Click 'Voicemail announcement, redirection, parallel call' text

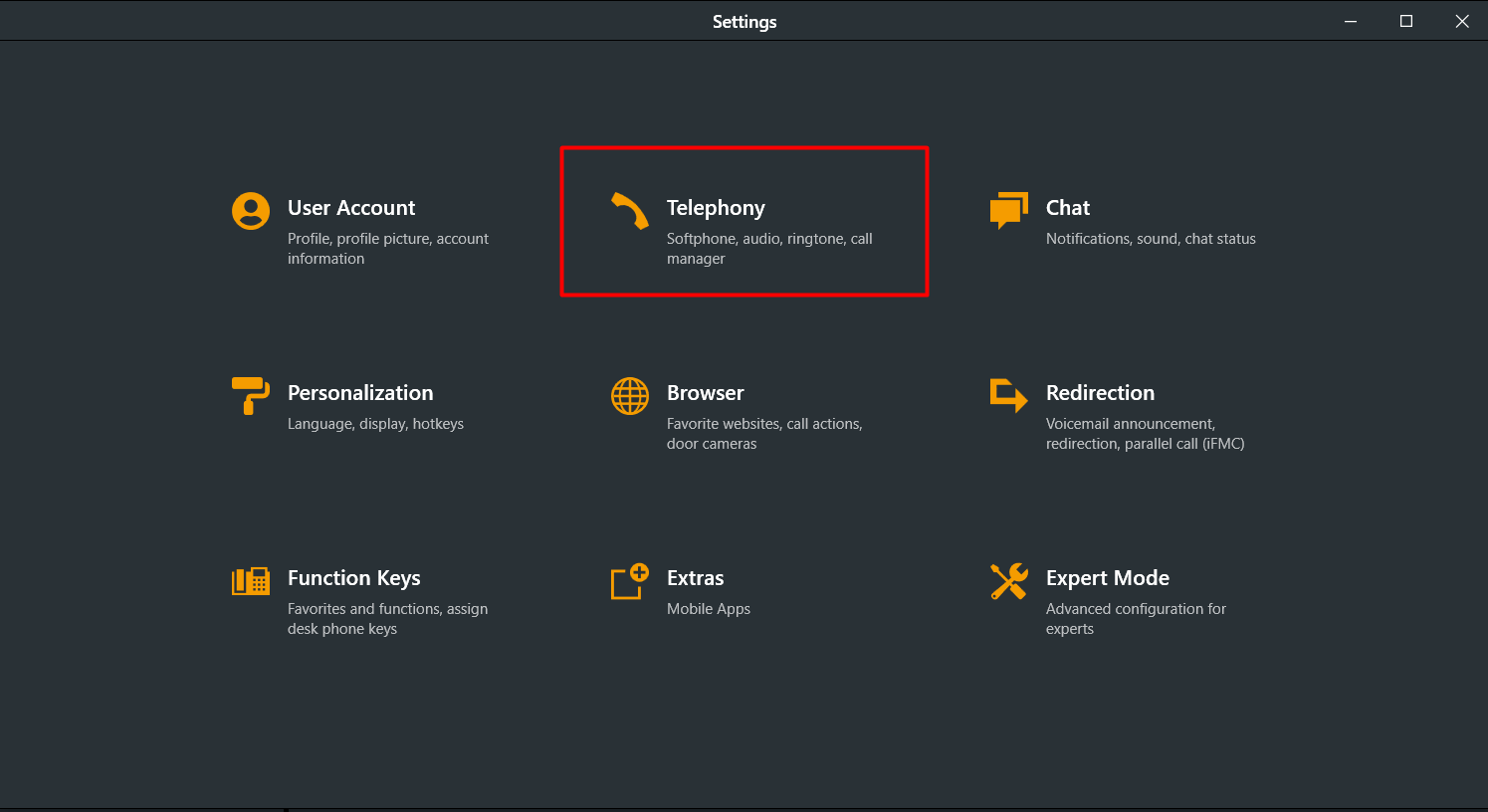[1146, 434]
